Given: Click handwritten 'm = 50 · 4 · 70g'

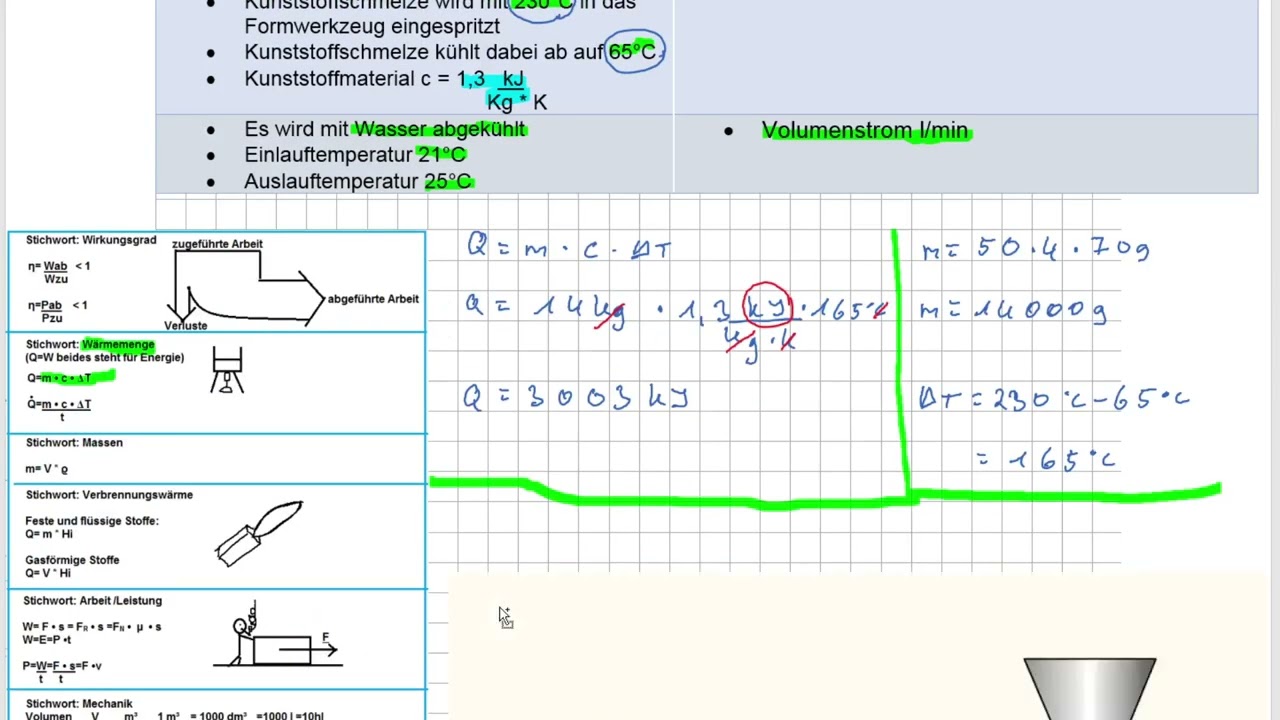Looking at the screenshot, I should coord(1034,249).
